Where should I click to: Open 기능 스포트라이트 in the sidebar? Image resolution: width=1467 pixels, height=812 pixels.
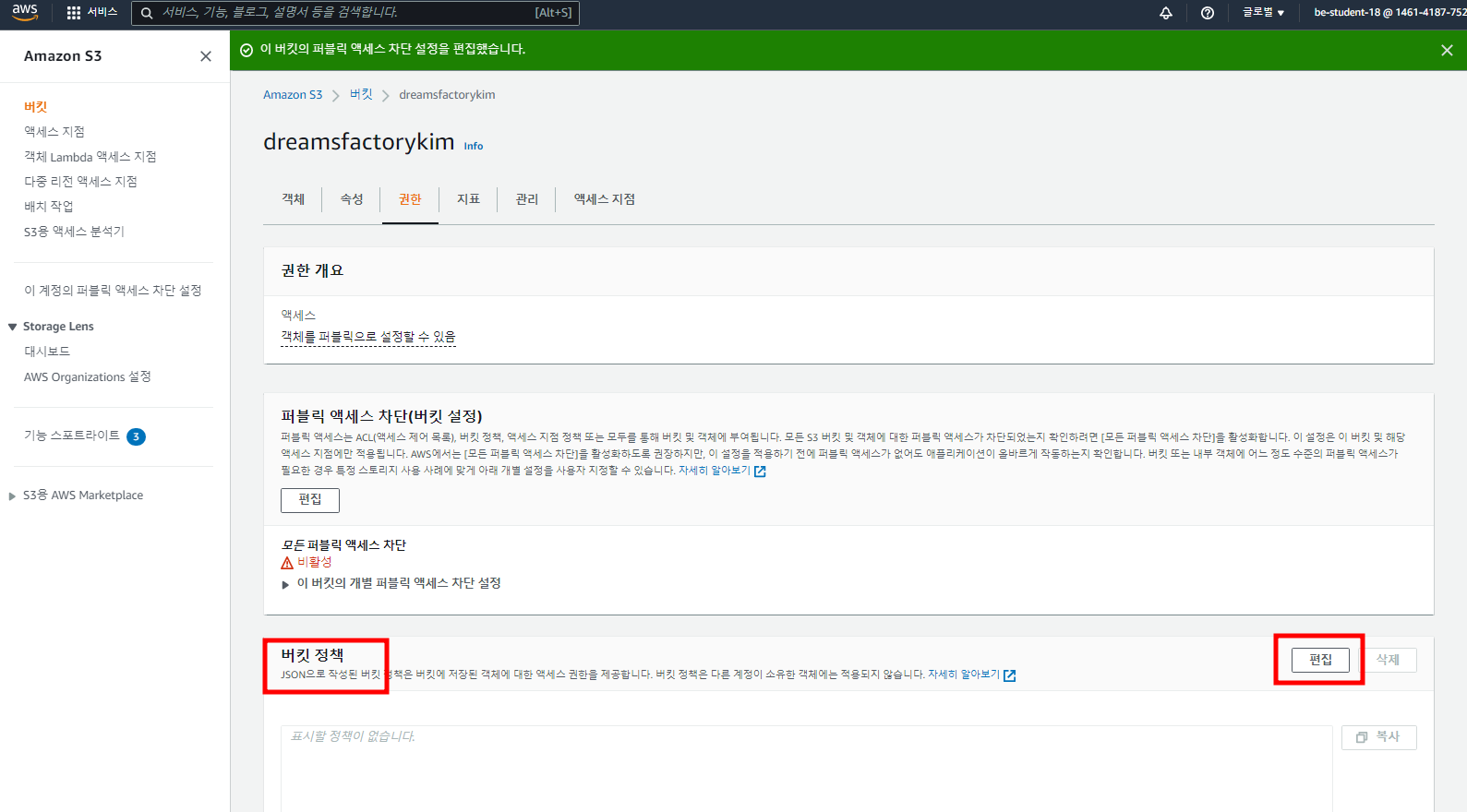pyautogui.click(x=72, y=436)
